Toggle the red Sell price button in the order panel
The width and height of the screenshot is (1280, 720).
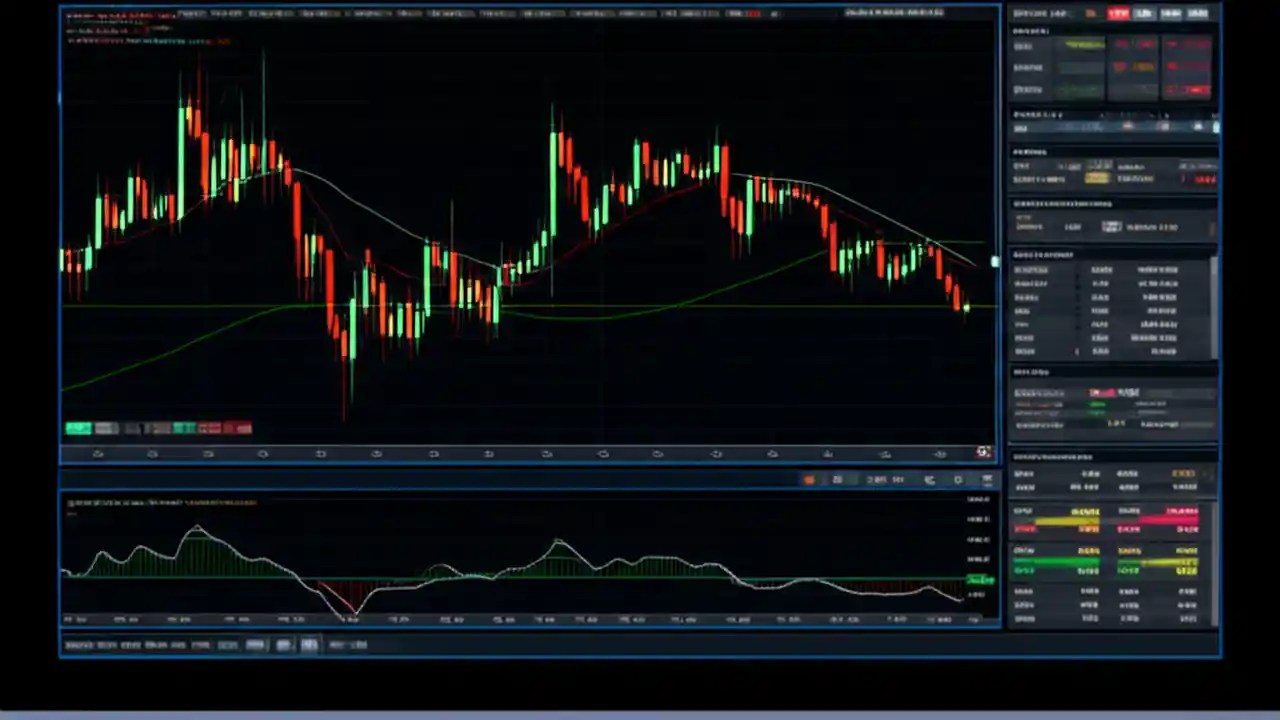pyautogui.click(x=1195, y=180)
